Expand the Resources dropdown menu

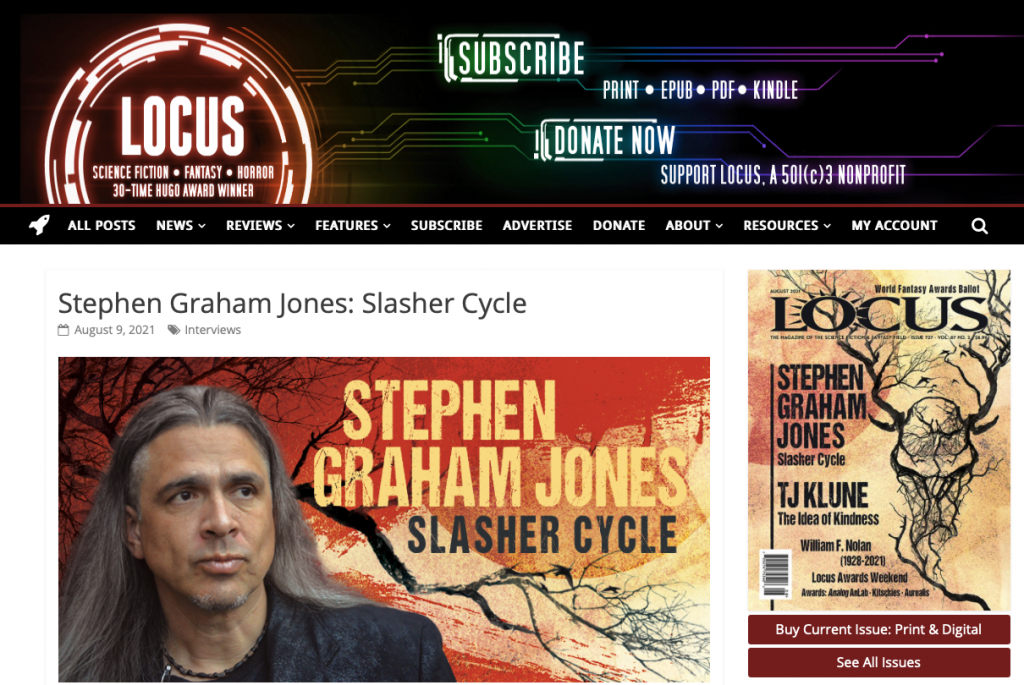point(787,225)
